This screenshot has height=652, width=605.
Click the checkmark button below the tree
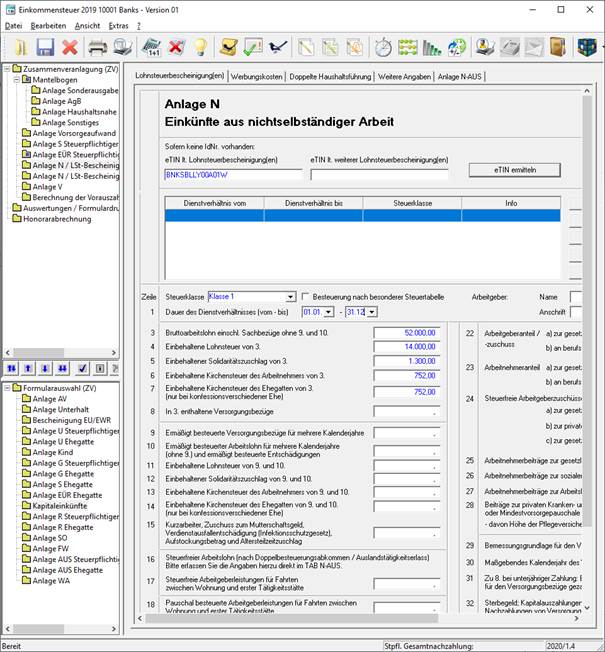(x=82, y=368)
